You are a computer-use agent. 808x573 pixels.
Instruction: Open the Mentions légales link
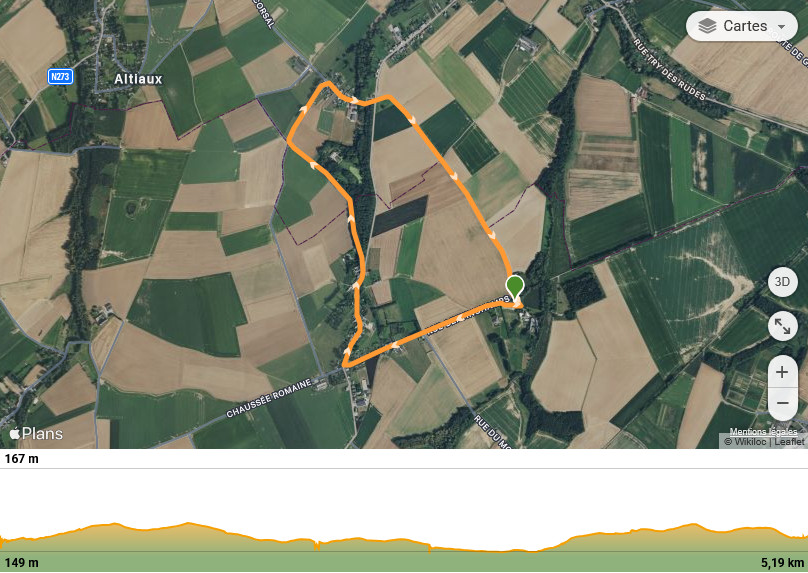coord(763,432)
